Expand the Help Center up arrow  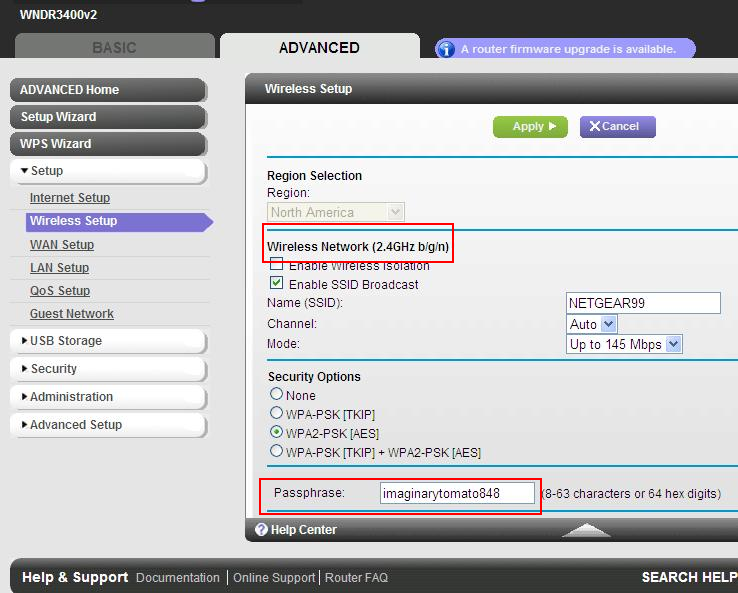[586, 529]
